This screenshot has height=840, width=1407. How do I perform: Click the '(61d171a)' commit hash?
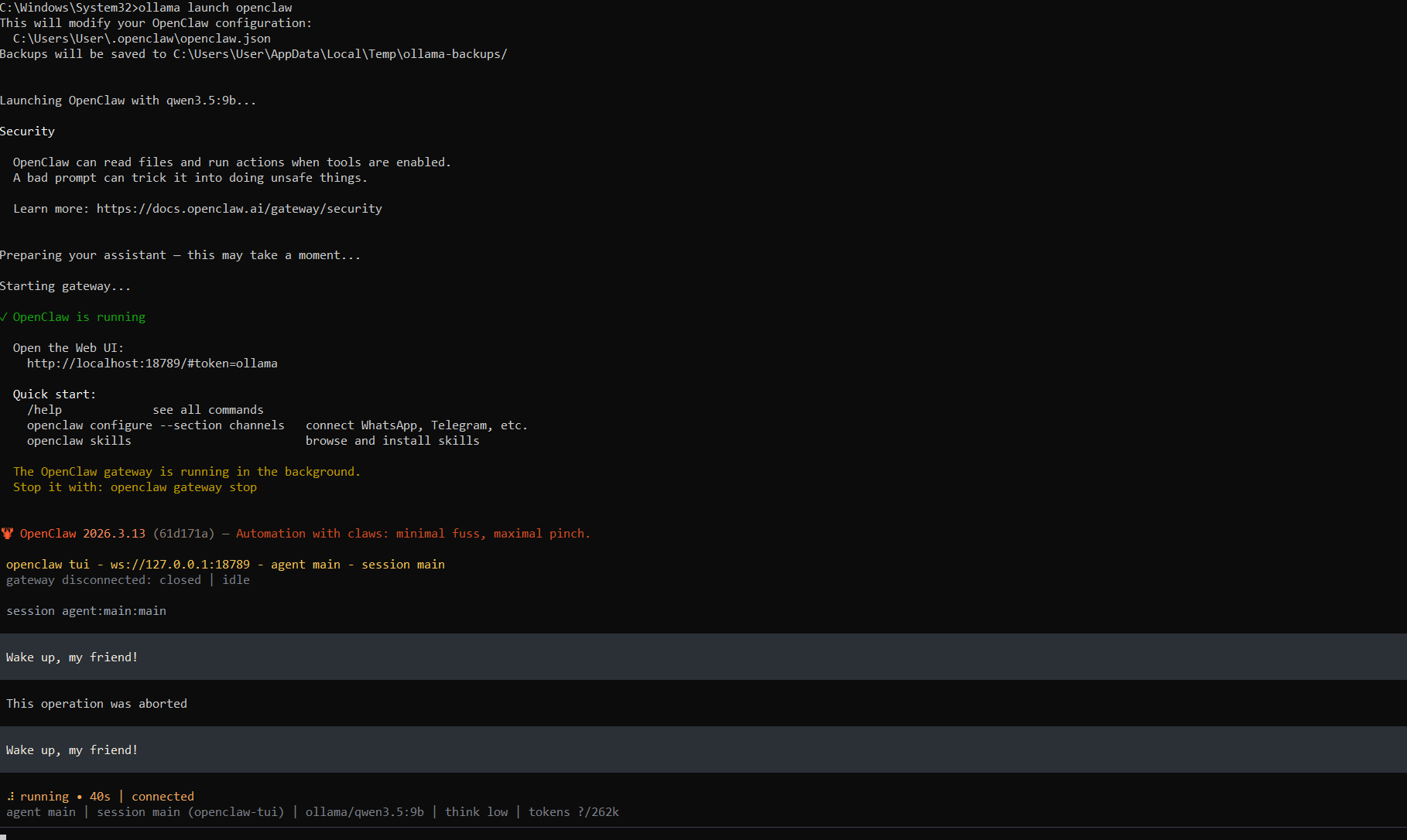[x=183, y=534]
